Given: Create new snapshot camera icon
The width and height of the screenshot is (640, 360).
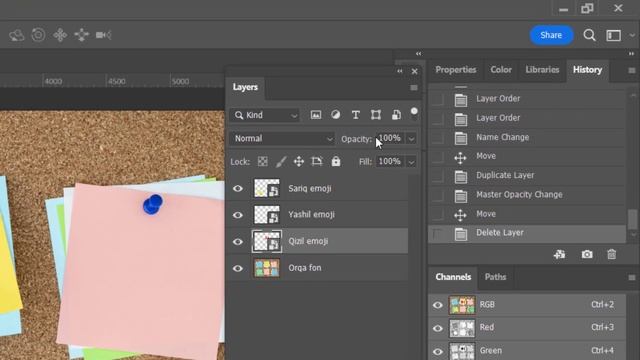Looking at the screenshot, I should 587,255.
